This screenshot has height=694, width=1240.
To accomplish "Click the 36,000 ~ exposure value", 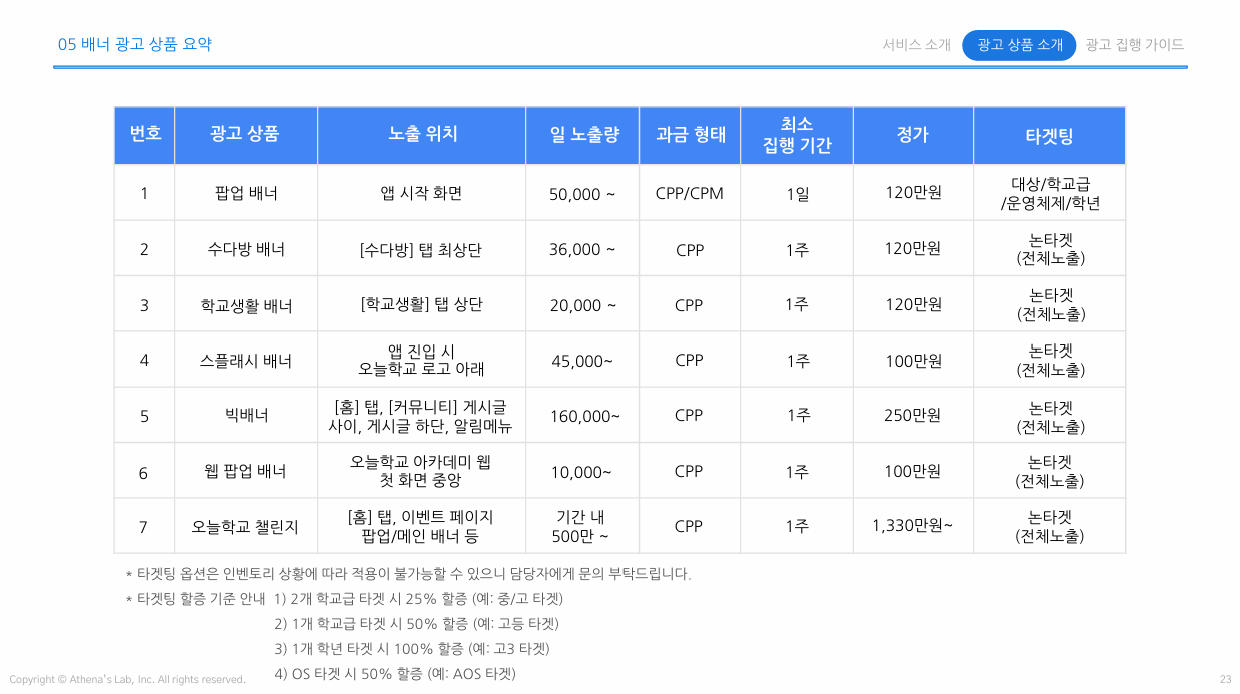I will pyautogui.click(x=582, y=250).
